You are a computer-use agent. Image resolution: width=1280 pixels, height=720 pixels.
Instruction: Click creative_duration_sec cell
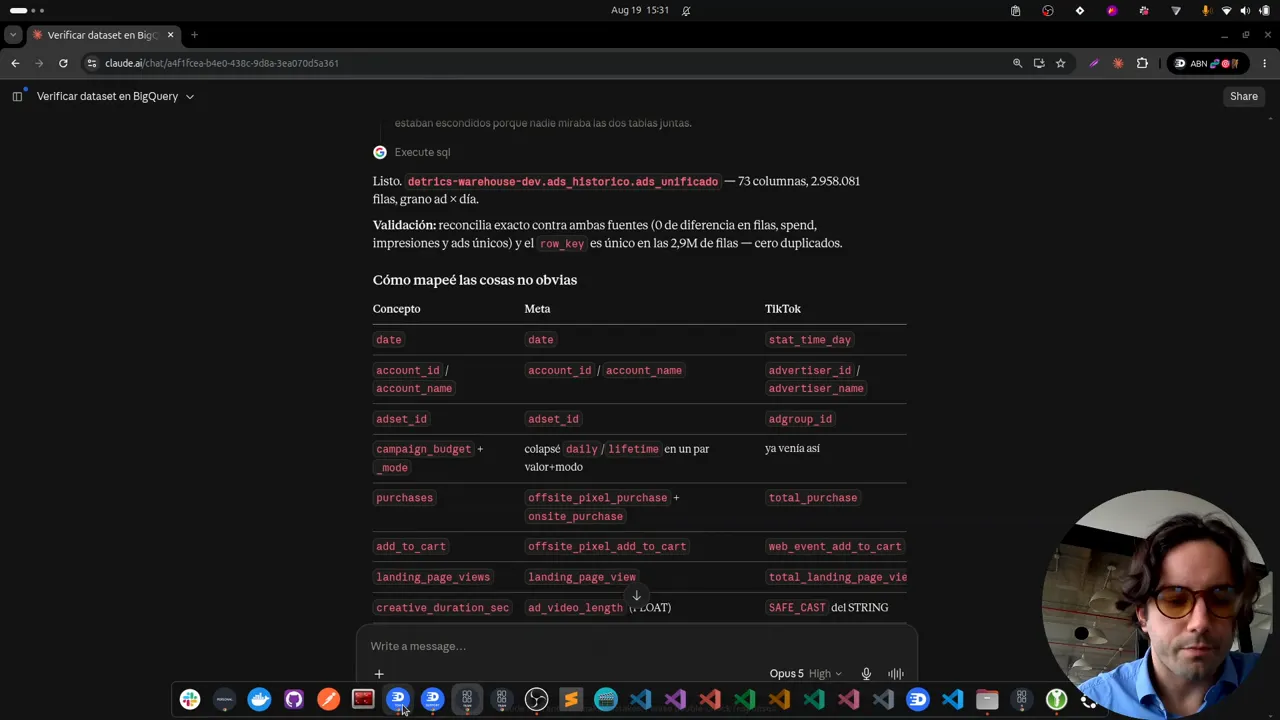click(442, 608)
